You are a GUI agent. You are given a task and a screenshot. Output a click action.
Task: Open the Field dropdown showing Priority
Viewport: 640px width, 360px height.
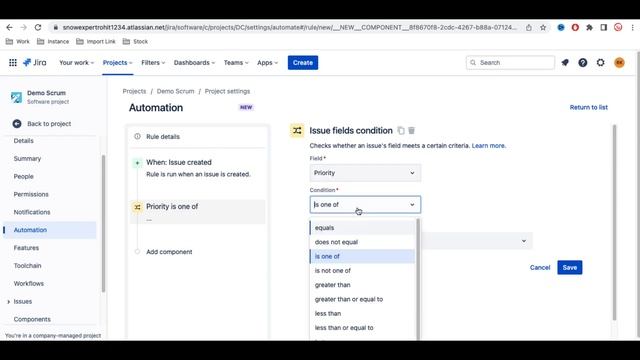click(x=365, y=173)
